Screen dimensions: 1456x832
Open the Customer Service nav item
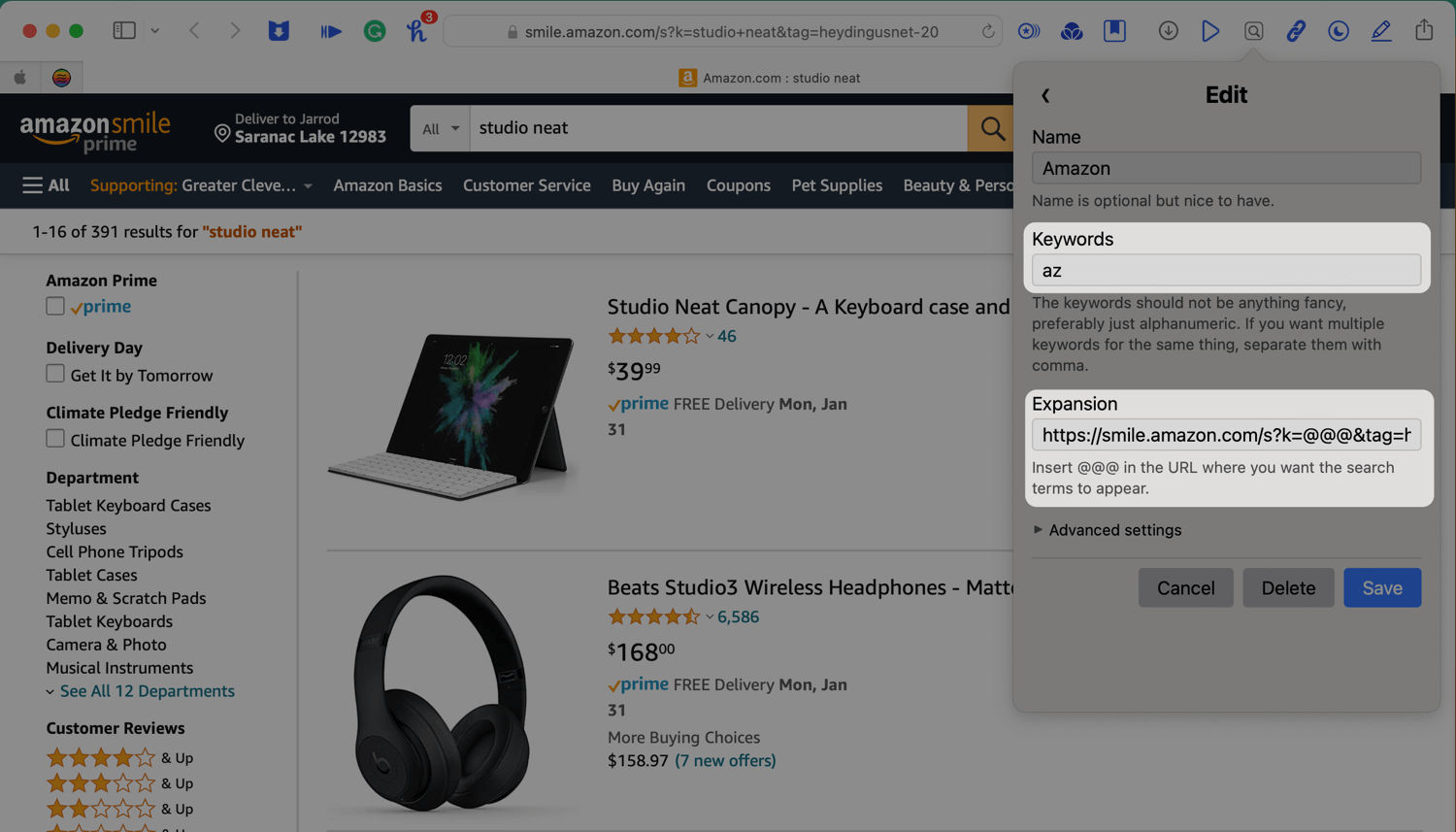(527, 185)
